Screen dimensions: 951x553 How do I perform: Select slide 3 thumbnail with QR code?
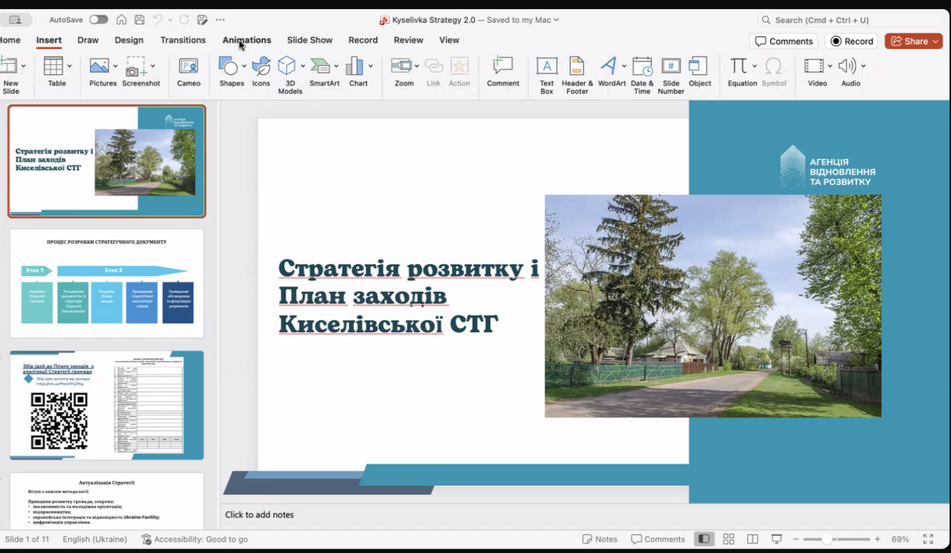(x=107, y=405)
